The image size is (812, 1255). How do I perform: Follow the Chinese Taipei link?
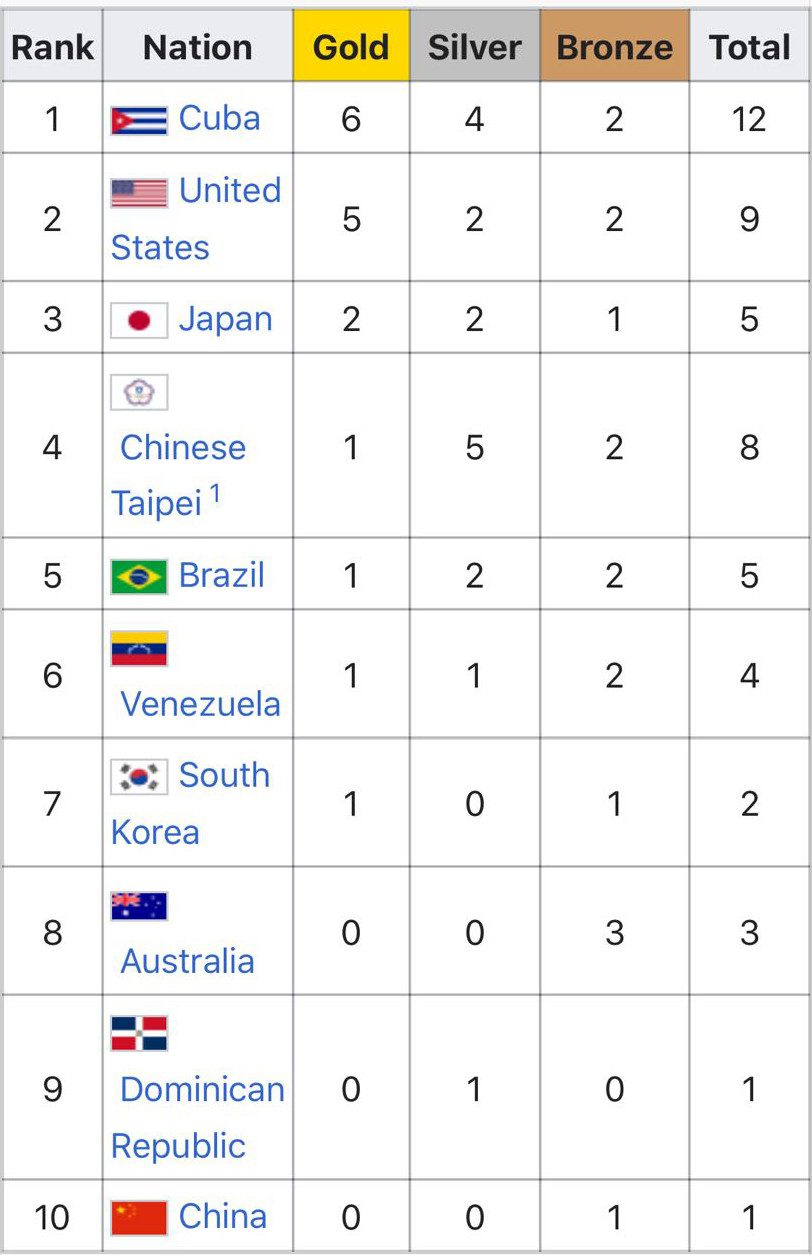(179, 475)
